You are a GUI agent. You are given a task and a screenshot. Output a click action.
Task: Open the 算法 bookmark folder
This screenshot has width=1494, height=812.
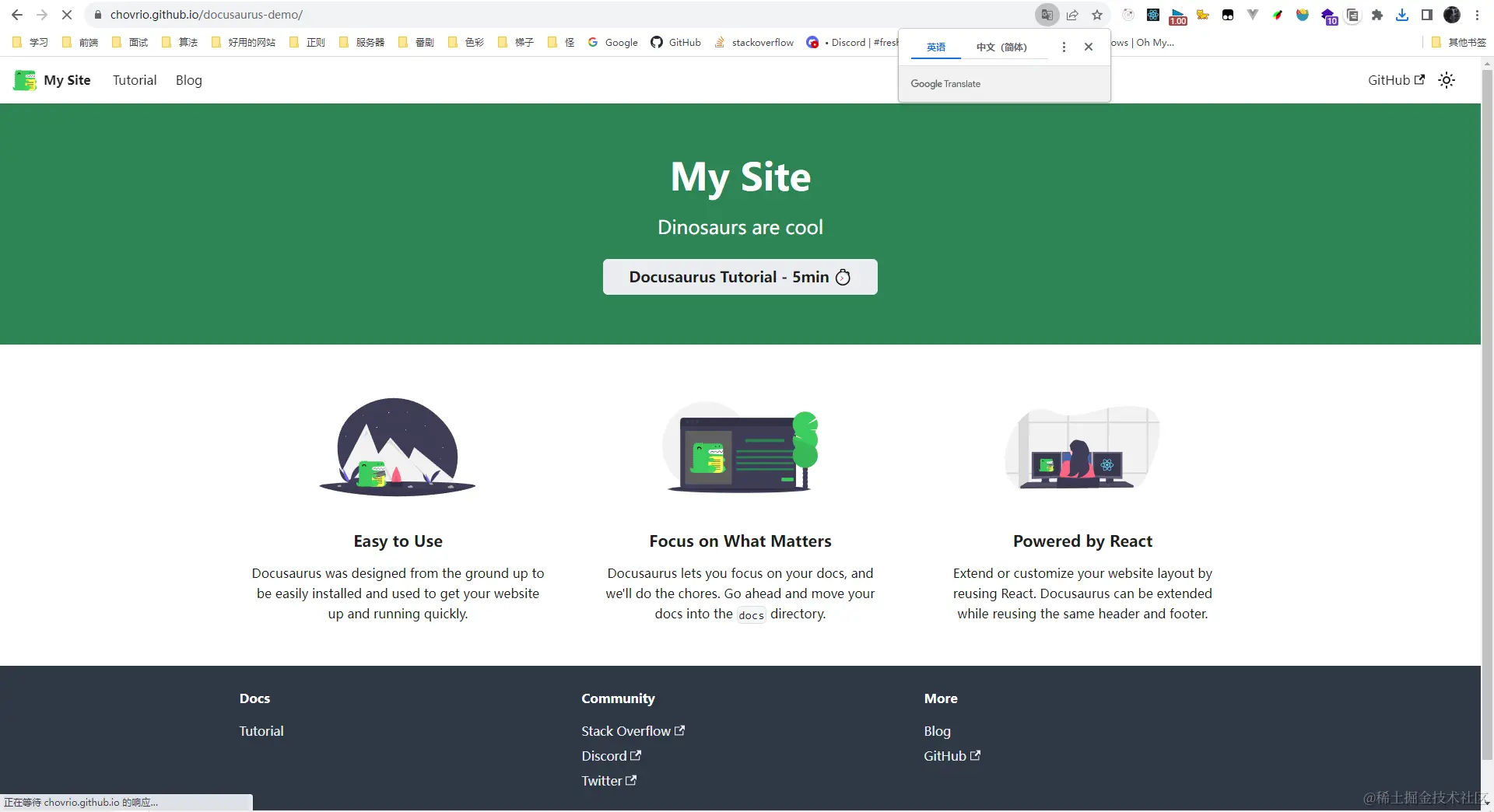tap(180, 42)
